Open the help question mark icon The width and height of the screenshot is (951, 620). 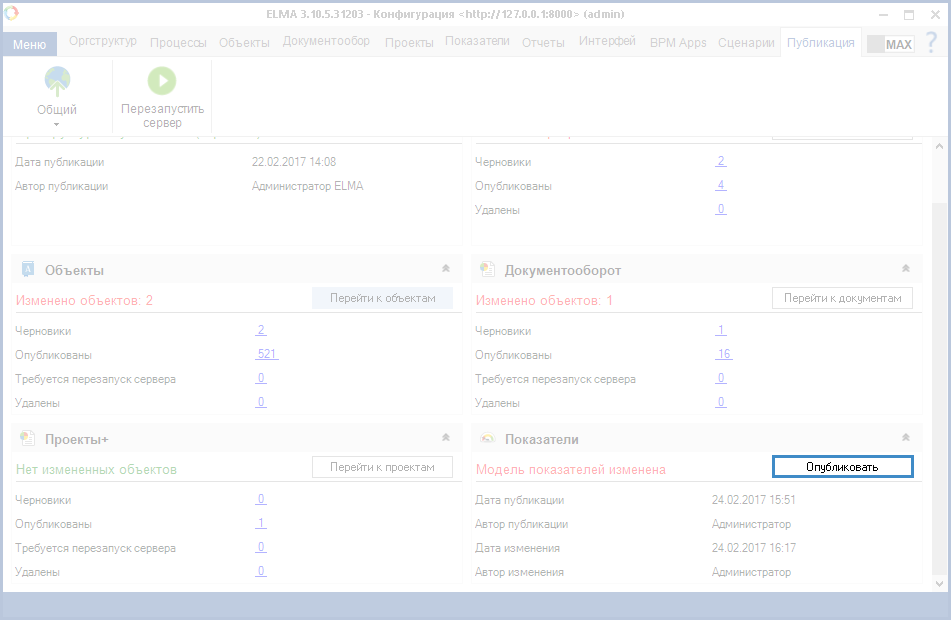point(931,43)
